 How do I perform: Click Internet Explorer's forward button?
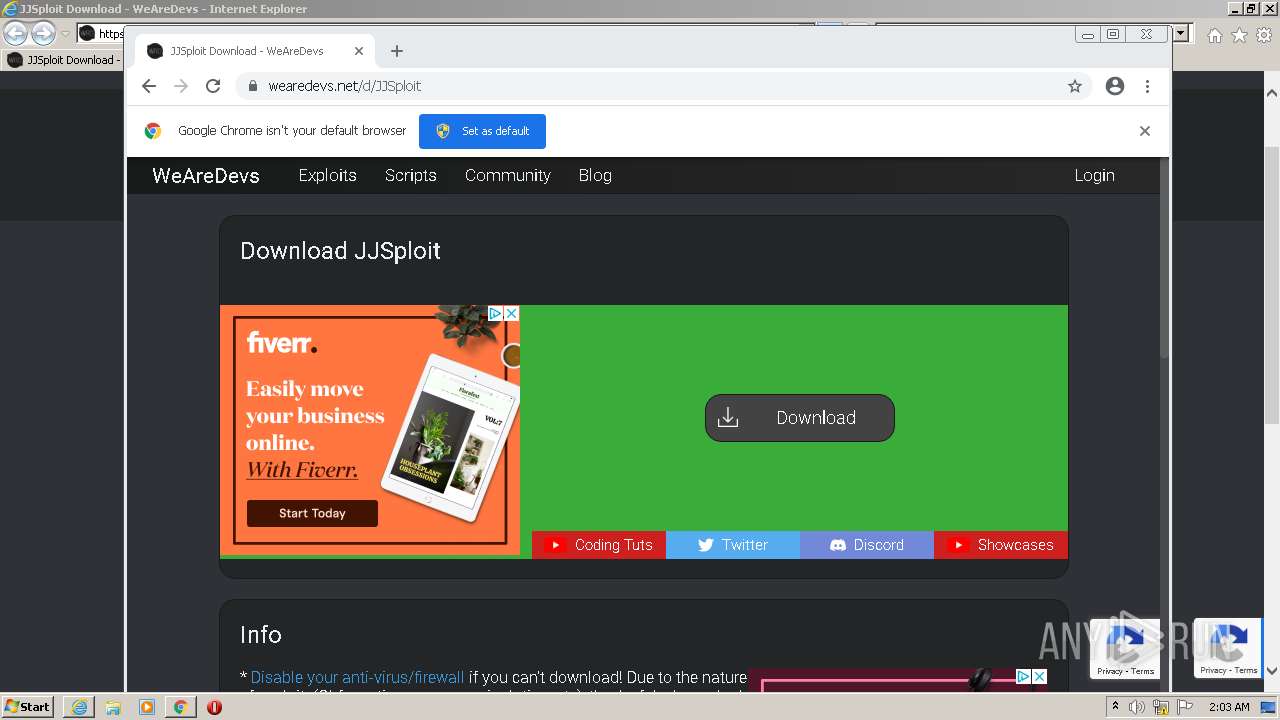click(43, 33)
